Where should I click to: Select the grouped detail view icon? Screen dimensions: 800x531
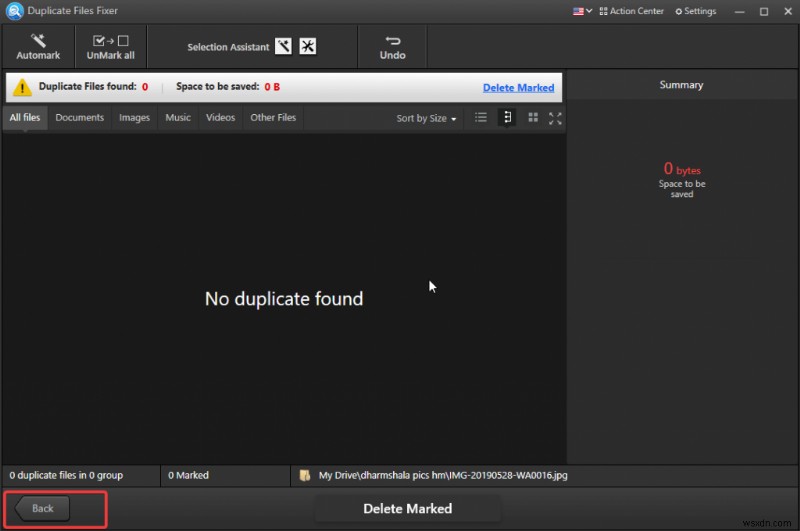click(507, 118)
